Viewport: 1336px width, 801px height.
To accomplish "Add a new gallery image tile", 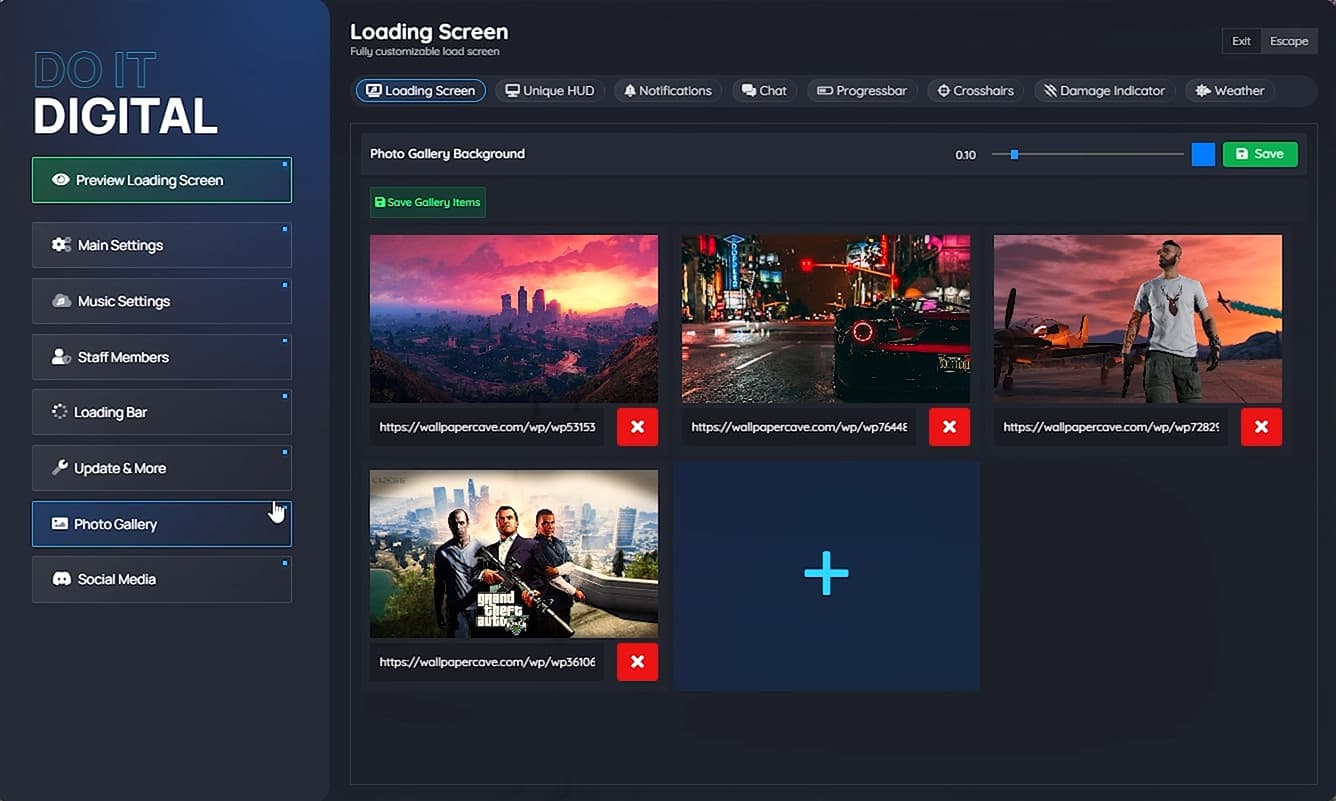I will [x=826, y=574].
